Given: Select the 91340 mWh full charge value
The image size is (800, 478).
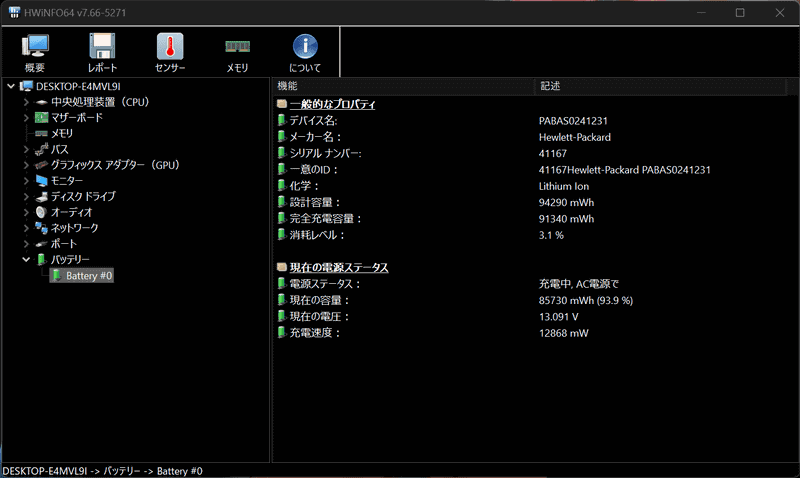Looking at the screenshot, I should tap(566, 219).
